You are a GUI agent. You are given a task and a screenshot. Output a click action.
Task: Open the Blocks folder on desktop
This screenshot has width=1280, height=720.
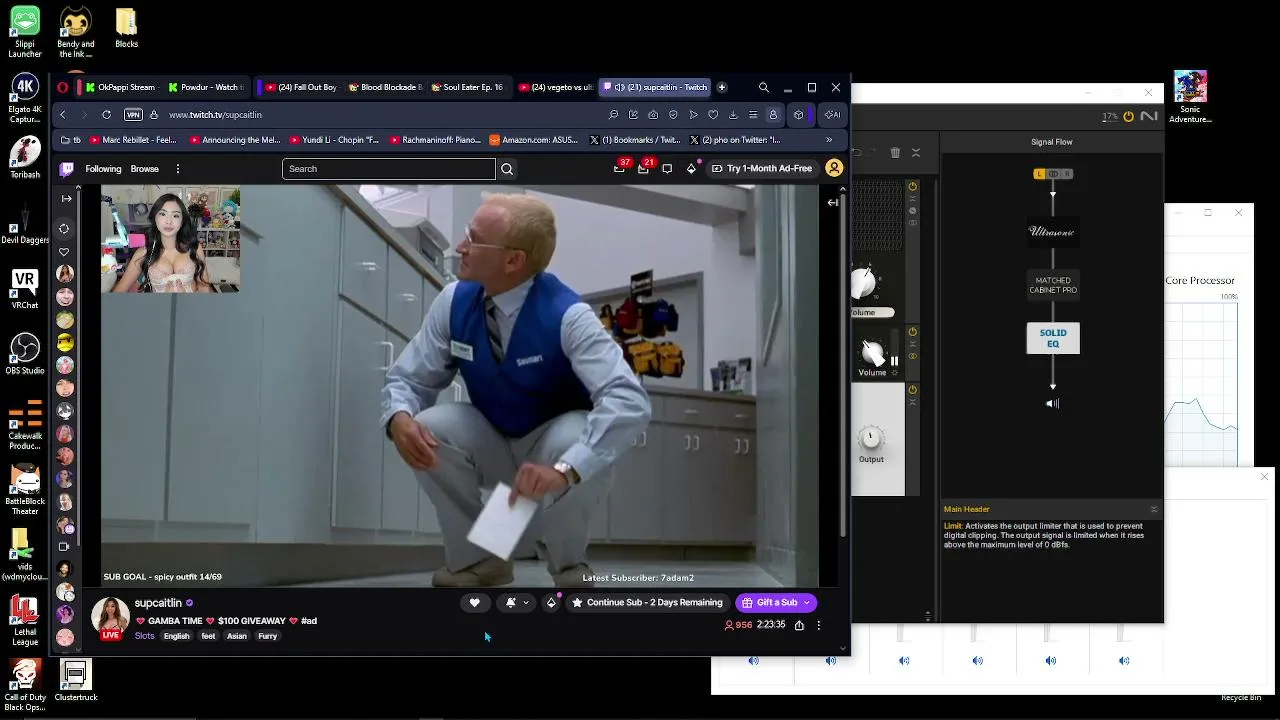[x=126, y=29]
